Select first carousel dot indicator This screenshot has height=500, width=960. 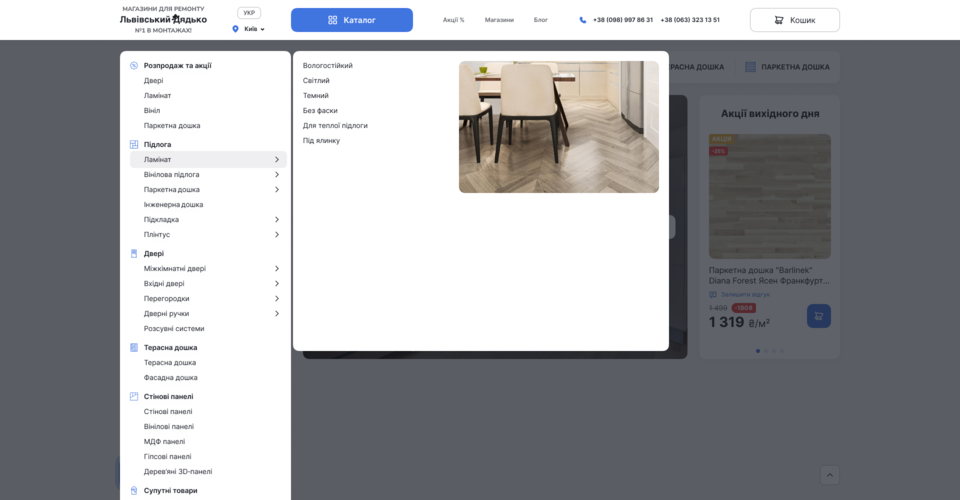758,351
